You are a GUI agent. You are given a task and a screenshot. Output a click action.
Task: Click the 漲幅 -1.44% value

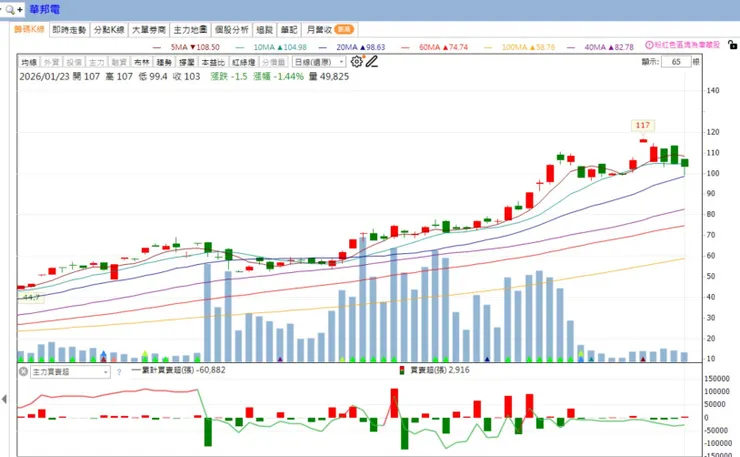tap(278, 76)
